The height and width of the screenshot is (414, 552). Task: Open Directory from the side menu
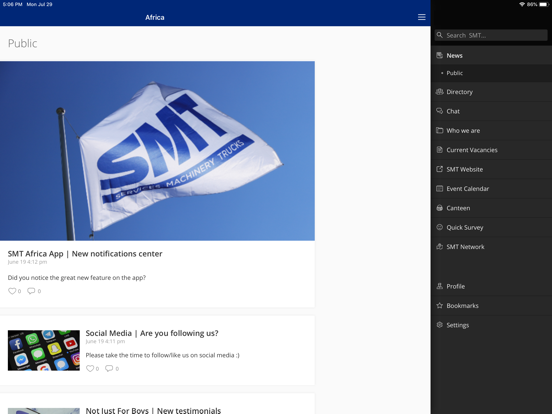491,92
